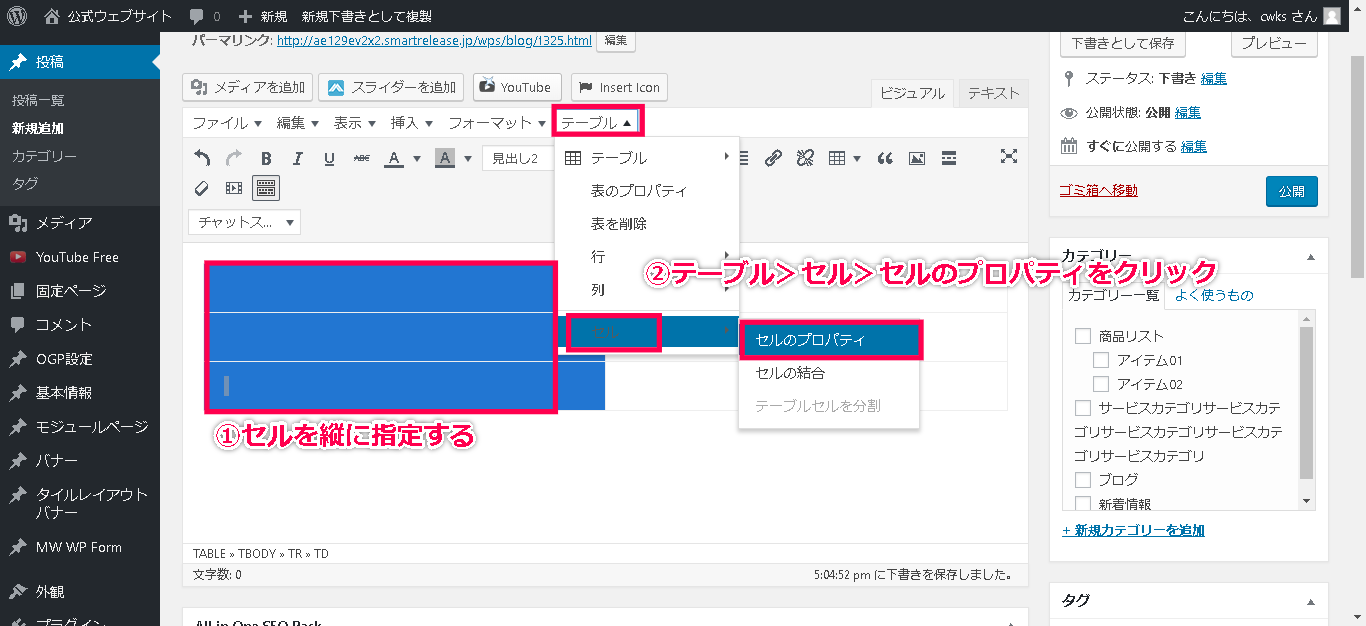1366x626 pixels.
Task: Open the 見出し2 format dropdown
Action: tap(518, 158)
